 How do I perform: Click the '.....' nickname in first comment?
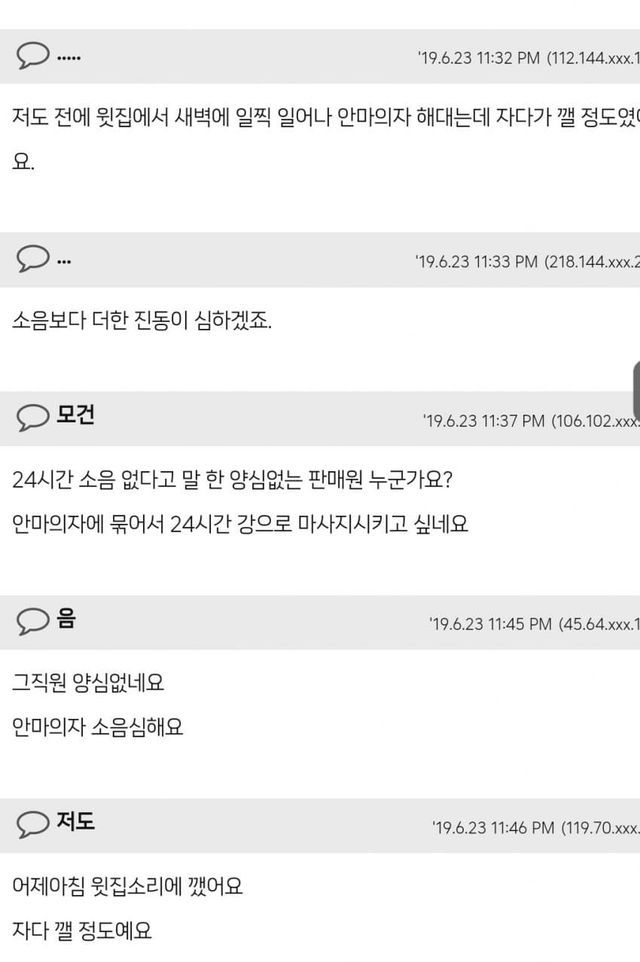click(69, 59)
